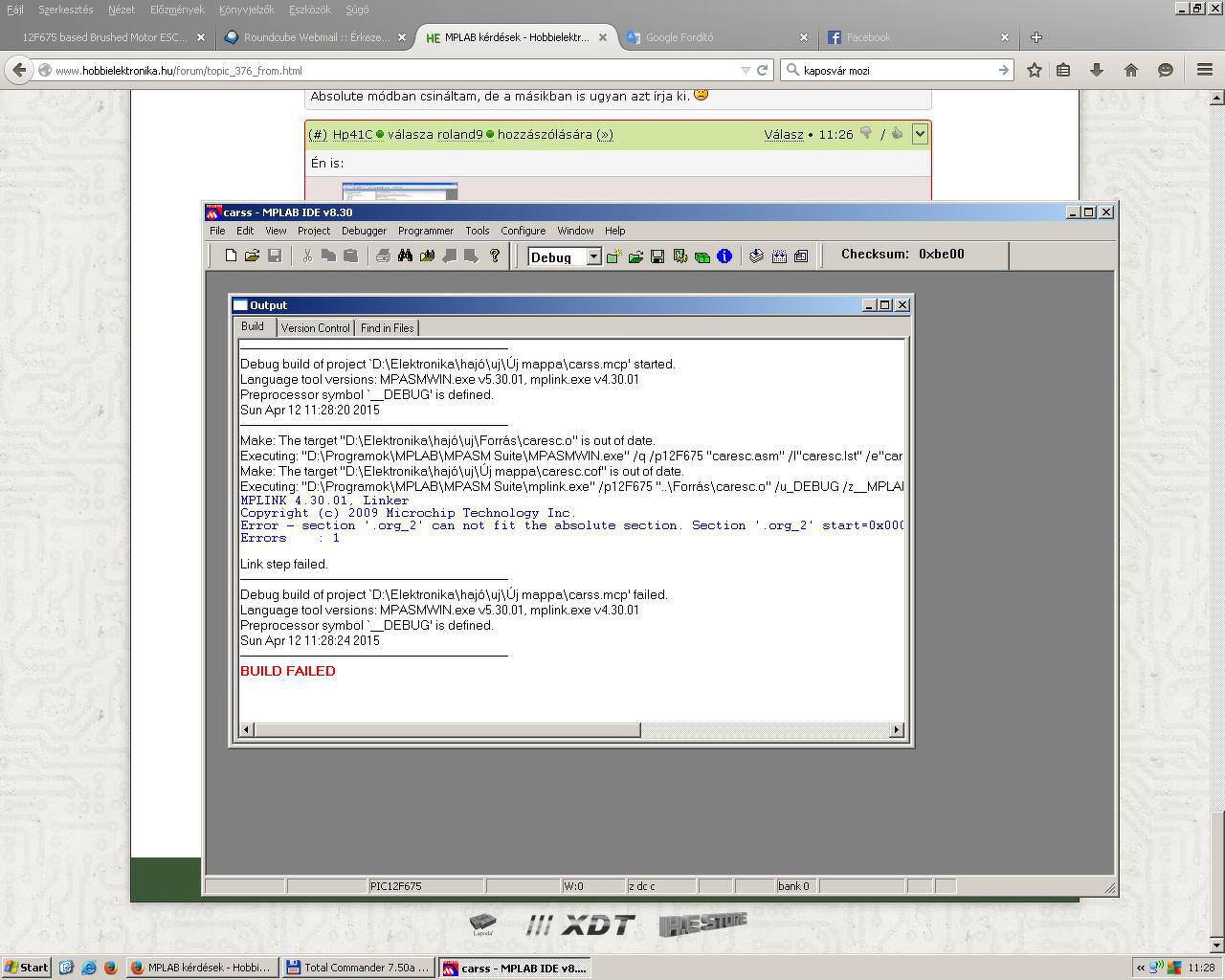Click the Build All icon in MPLAB toolbar
Screen dimensions: 1225x980
[x=779, y=256]
